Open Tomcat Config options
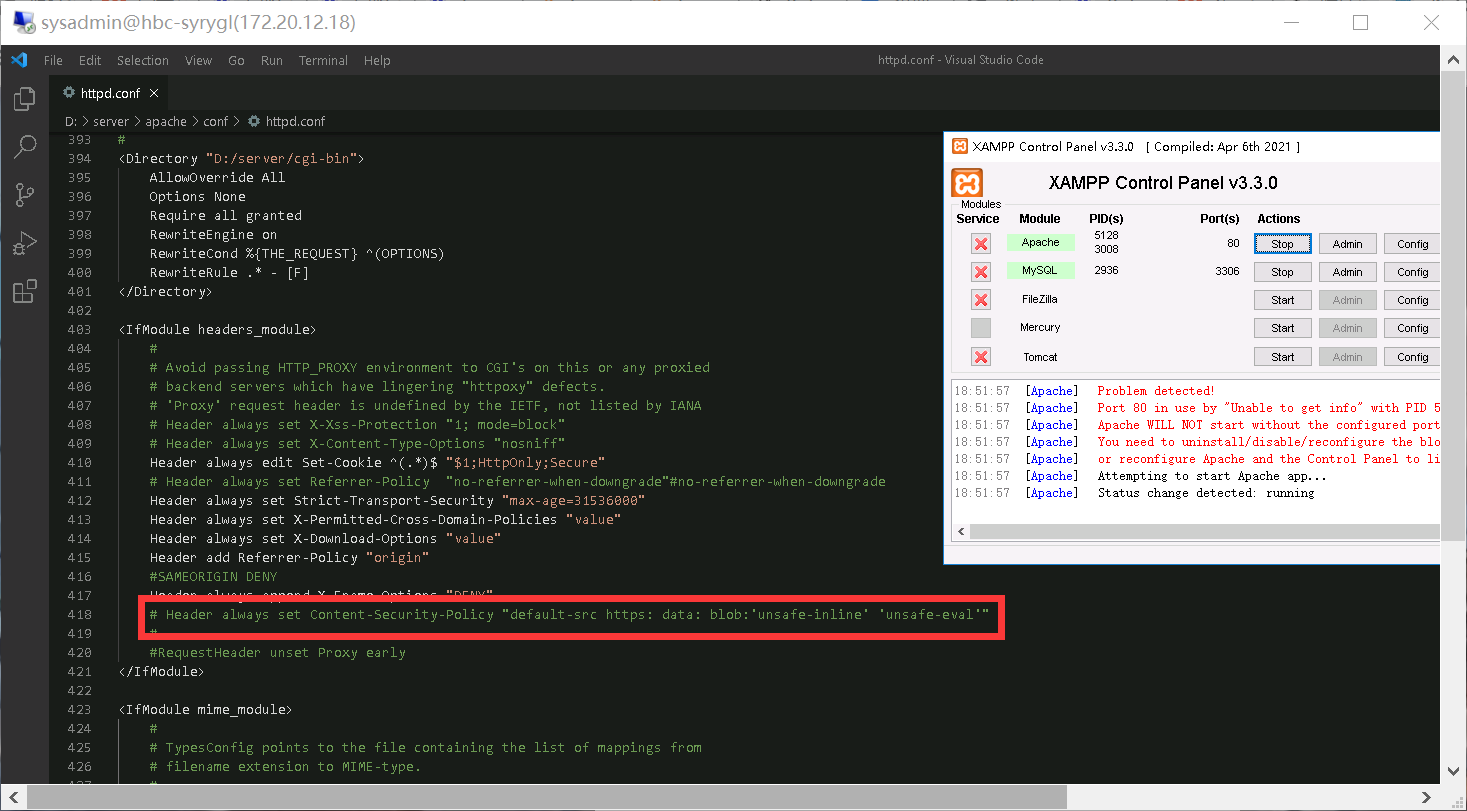1467x811 pixels. [x=1412, y=357]
